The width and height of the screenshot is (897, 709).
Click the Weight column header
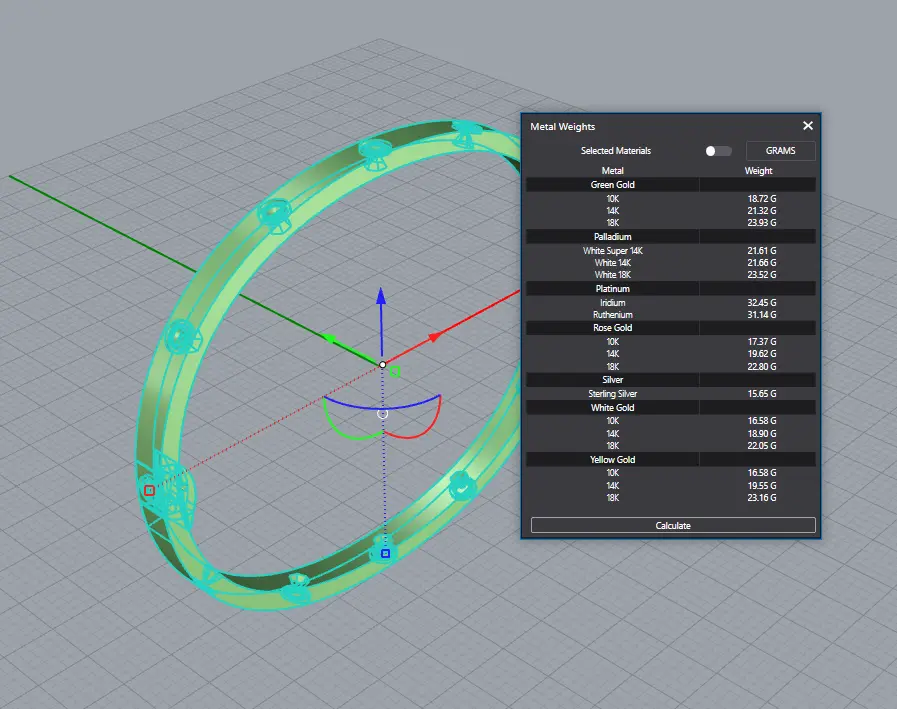[758, 171]
